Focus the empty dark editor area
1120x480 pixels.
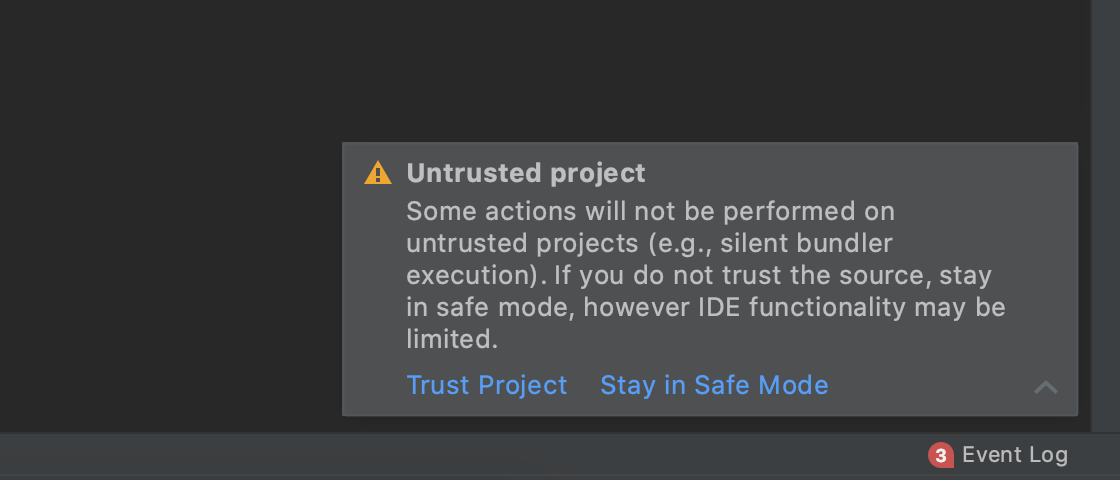coord(171,214)
